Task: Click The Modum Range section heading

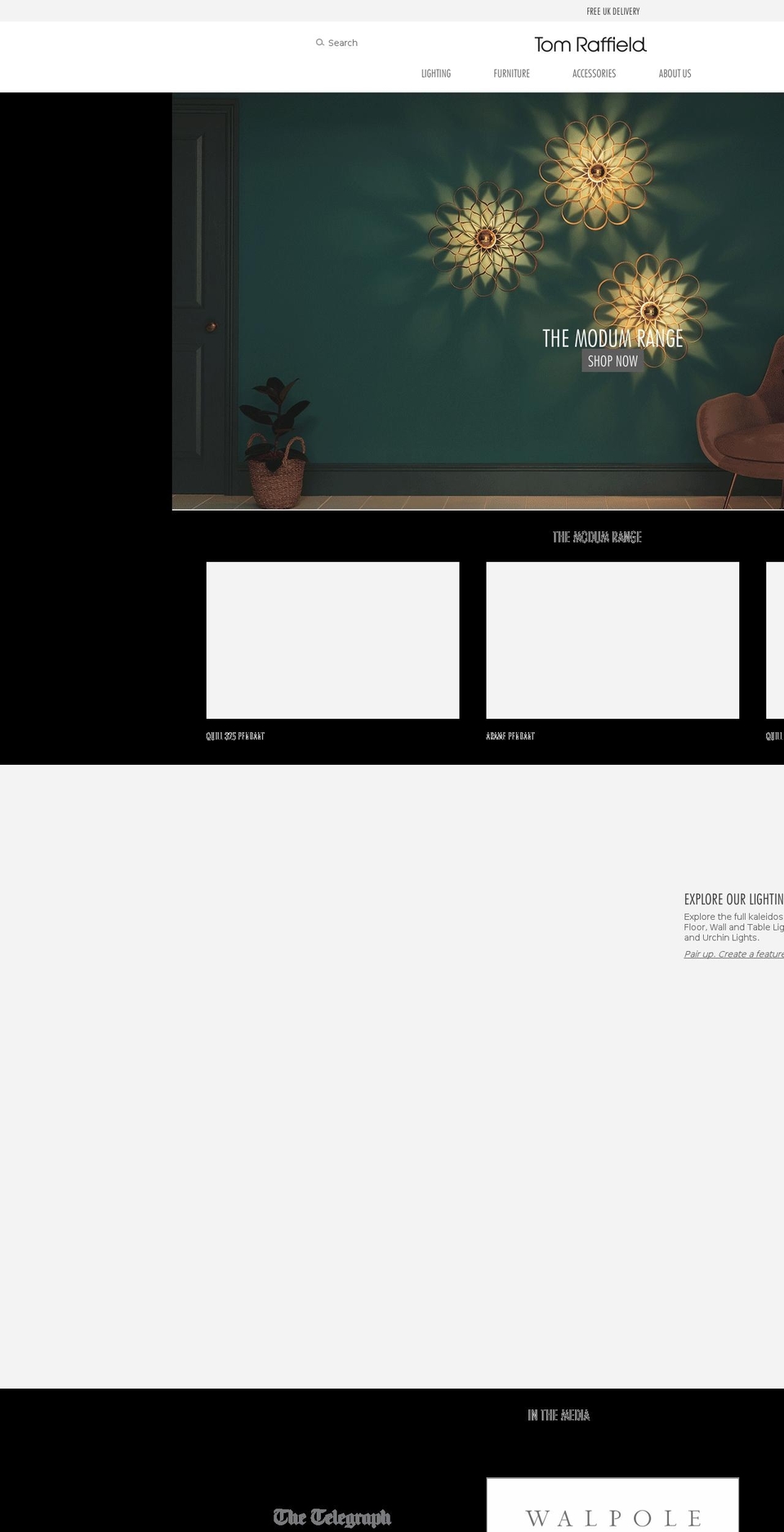Action: click(597, 537)
